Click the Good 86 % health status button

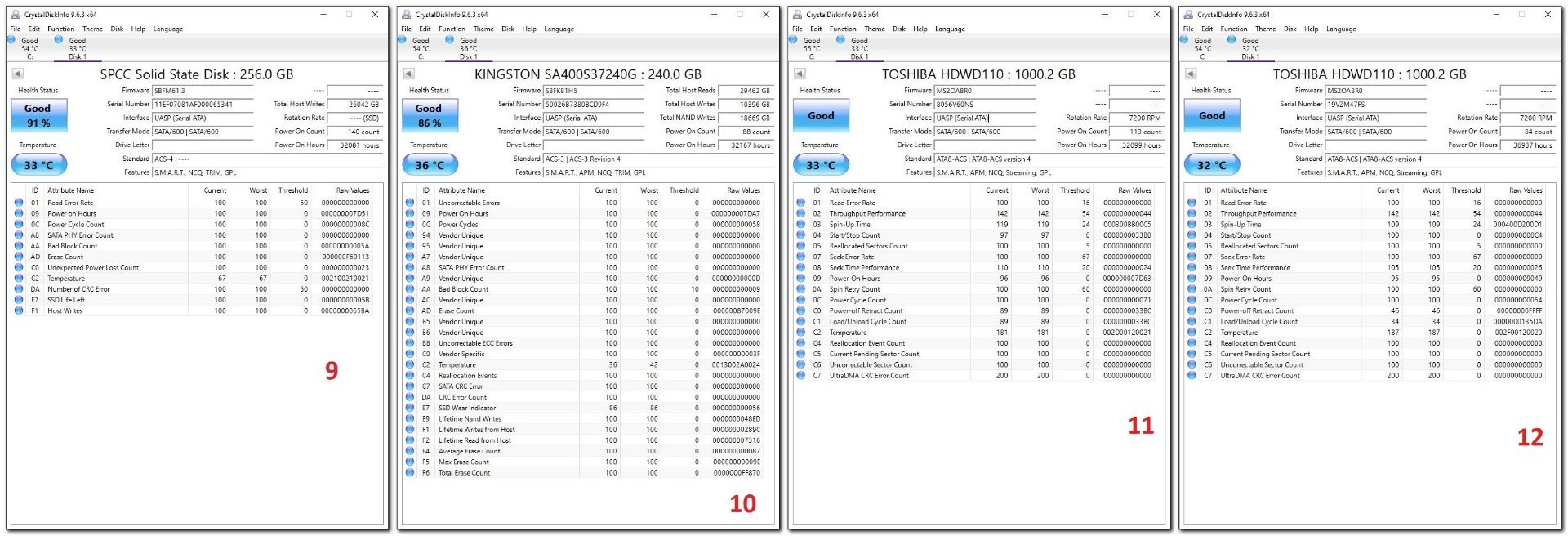[x=430, y=115]
